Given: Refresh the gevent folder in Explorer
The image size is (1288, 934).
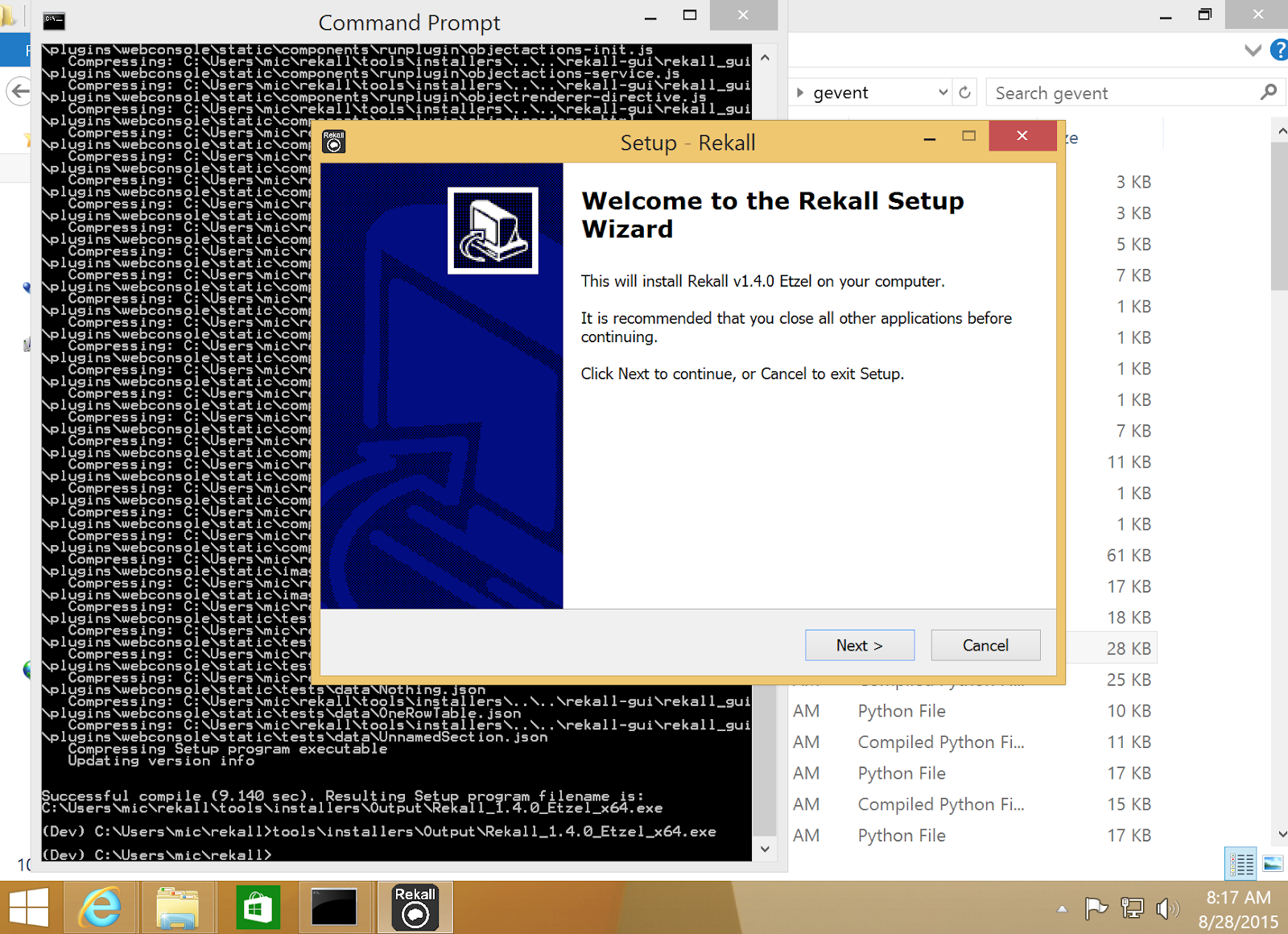Looking at the screenshot, I should [964, 93].
